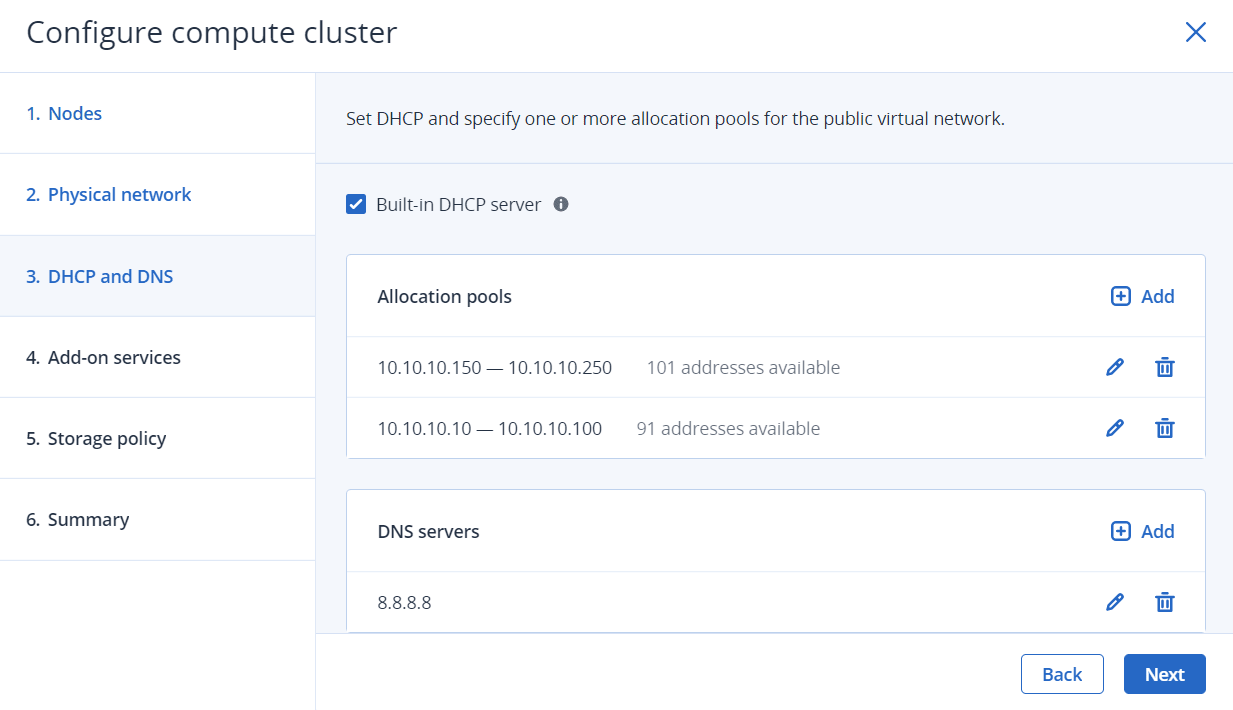This screenshot has width=1233, height=710.
Task: Show info tooltip for Built-in DHCP server
Action: pyautogui.click(x=561, y=204)
